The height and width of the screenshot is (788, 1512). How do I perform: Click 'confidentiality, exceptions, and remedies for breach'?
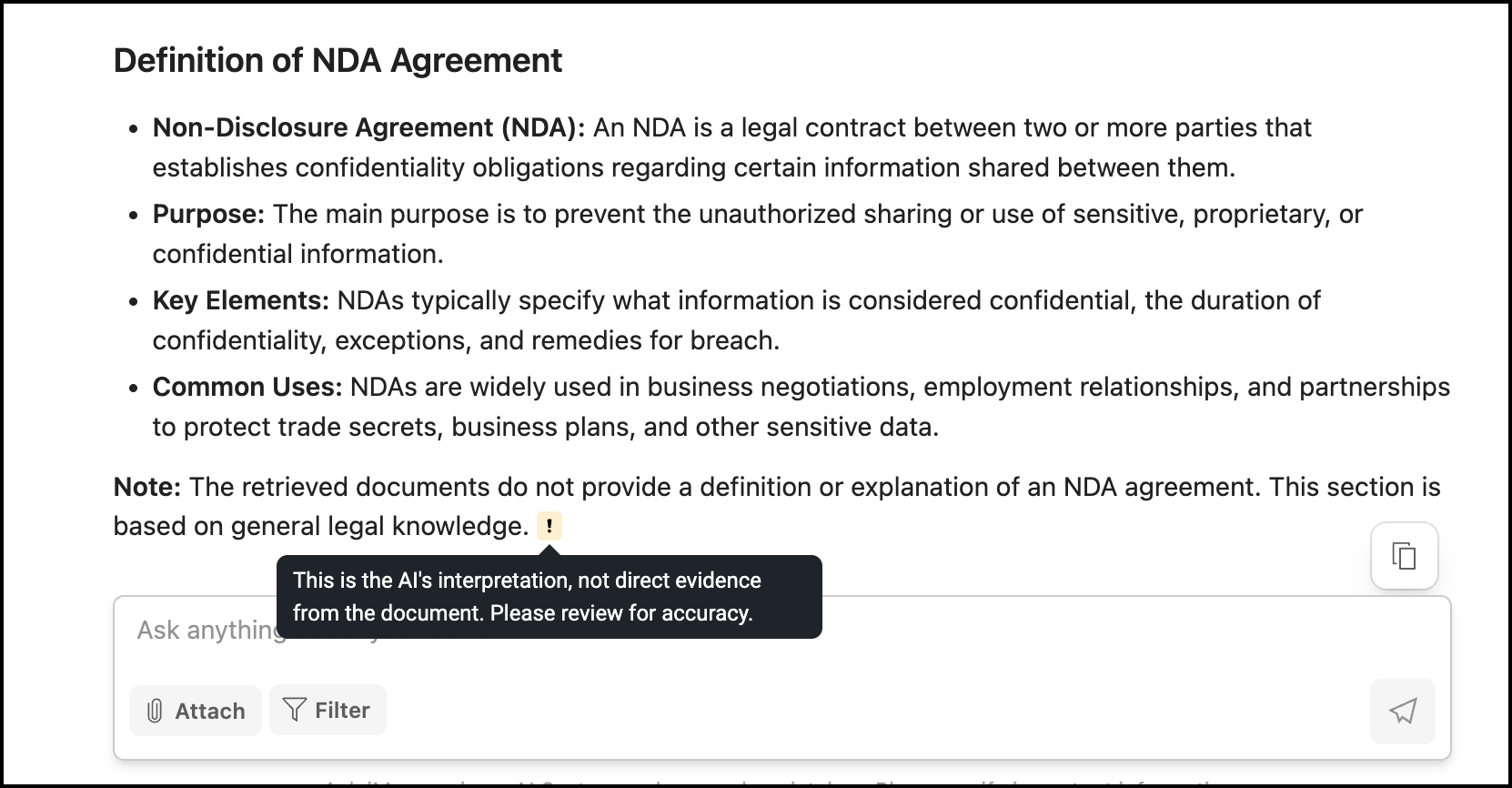466,340
